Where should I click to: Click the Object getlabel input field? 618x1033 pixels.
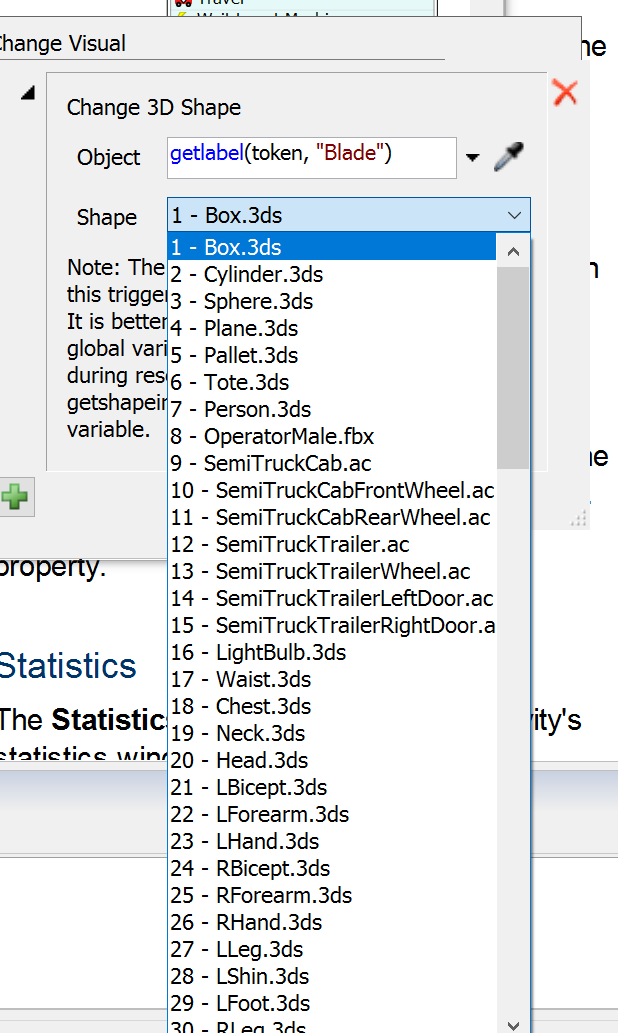click(x=311, y=157)
